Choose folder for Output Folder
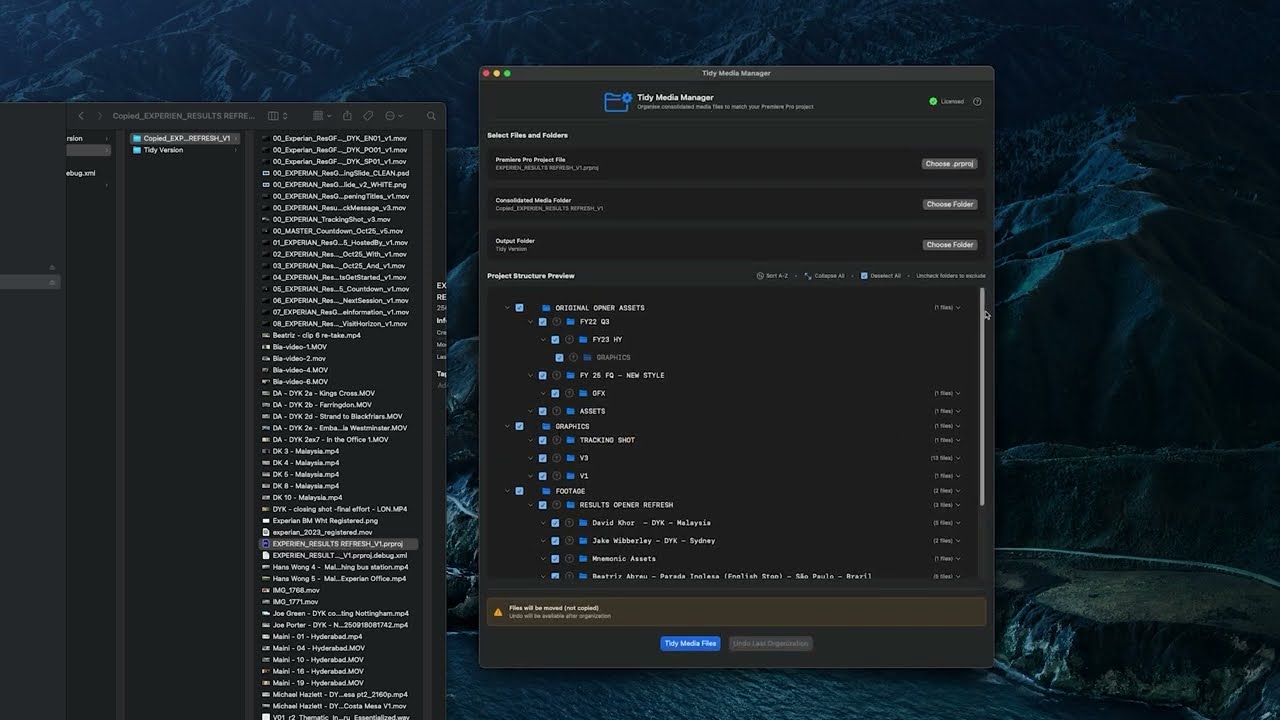This screenshot has width=1280, height=720. (x=949, y=244)
